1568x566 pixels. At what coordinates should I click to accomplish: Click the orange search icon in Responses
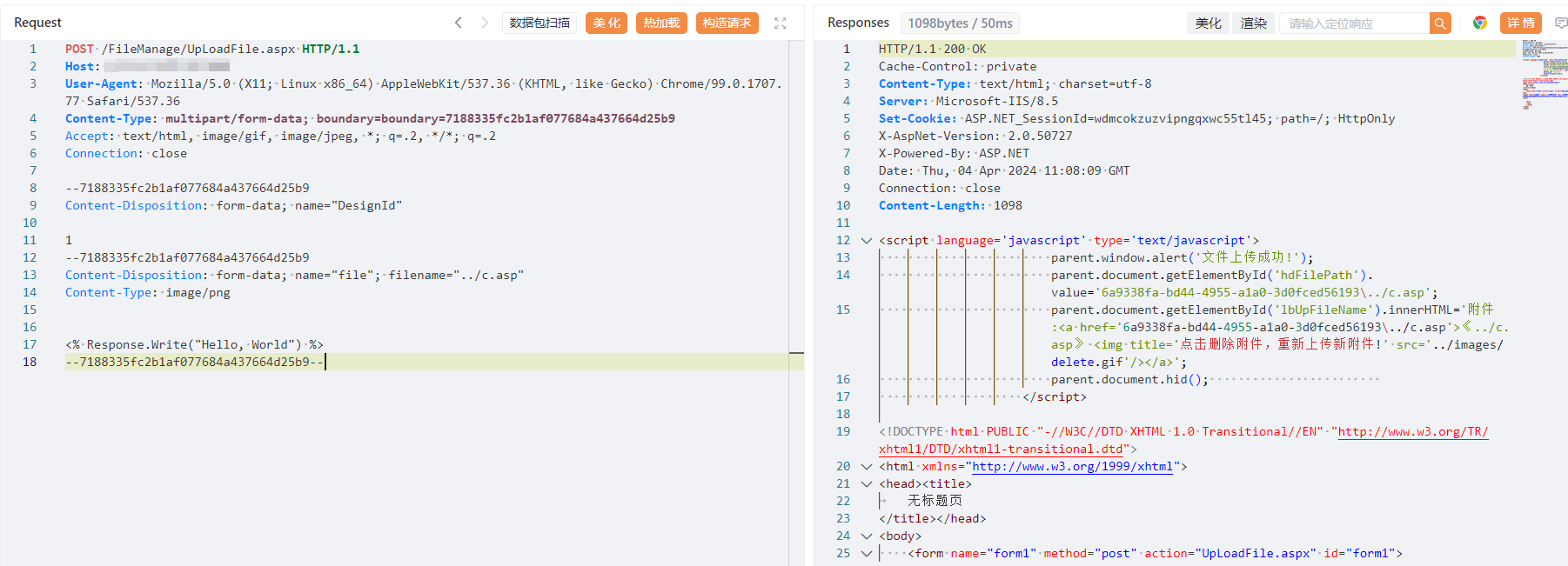click(1441, 23)
